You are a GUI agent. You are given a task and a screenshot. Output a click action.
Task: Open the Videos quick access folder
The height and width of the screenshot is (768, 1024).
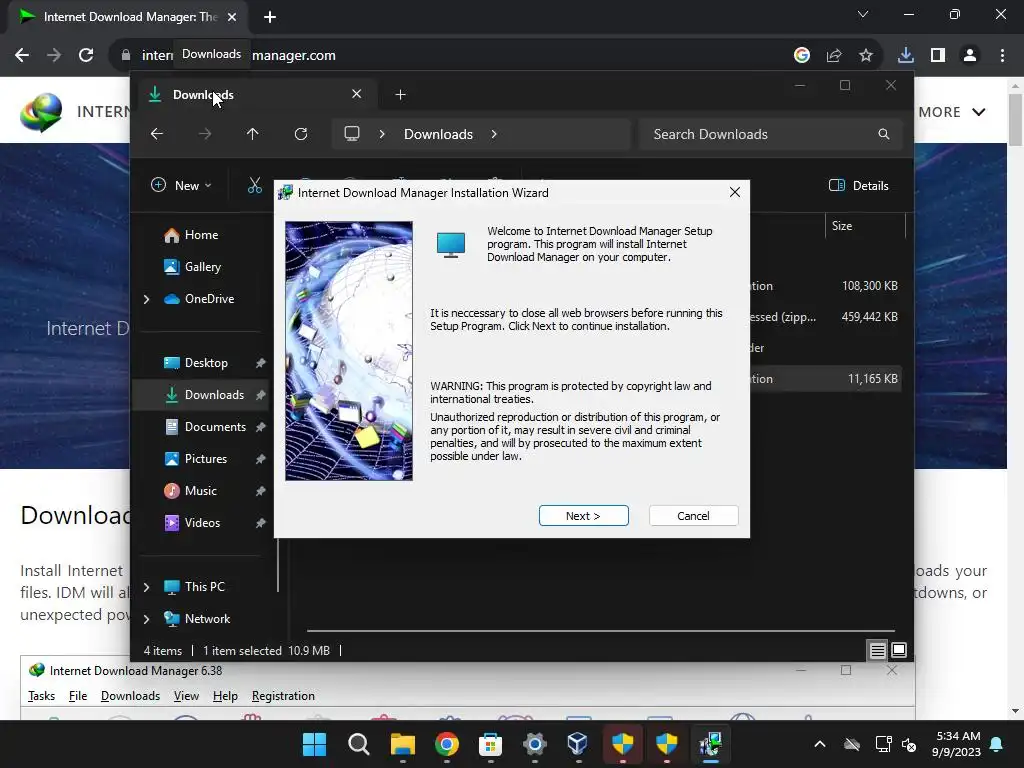coord(202,522)
